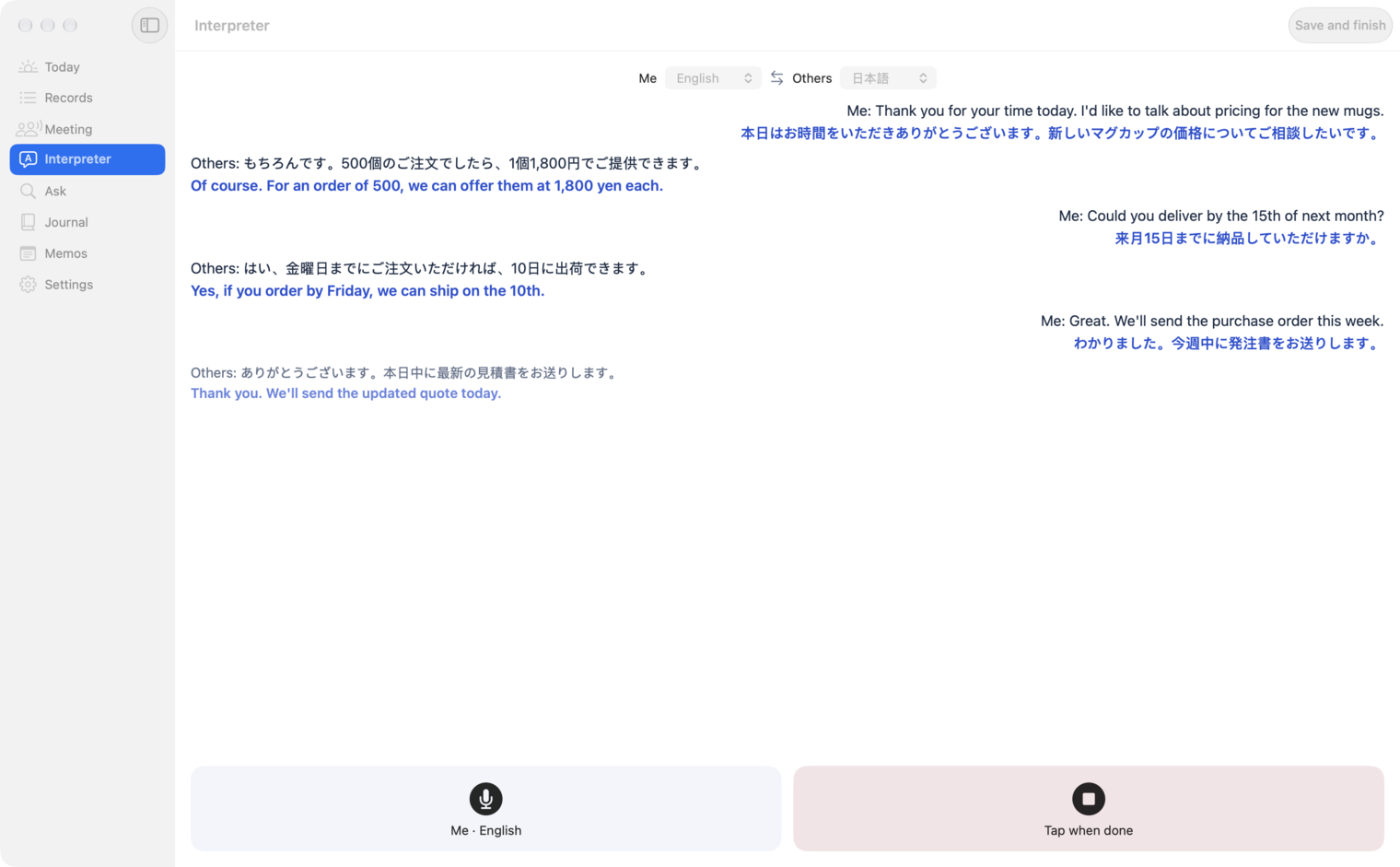Click "Thank you for your time today" message

point(1114,111)
